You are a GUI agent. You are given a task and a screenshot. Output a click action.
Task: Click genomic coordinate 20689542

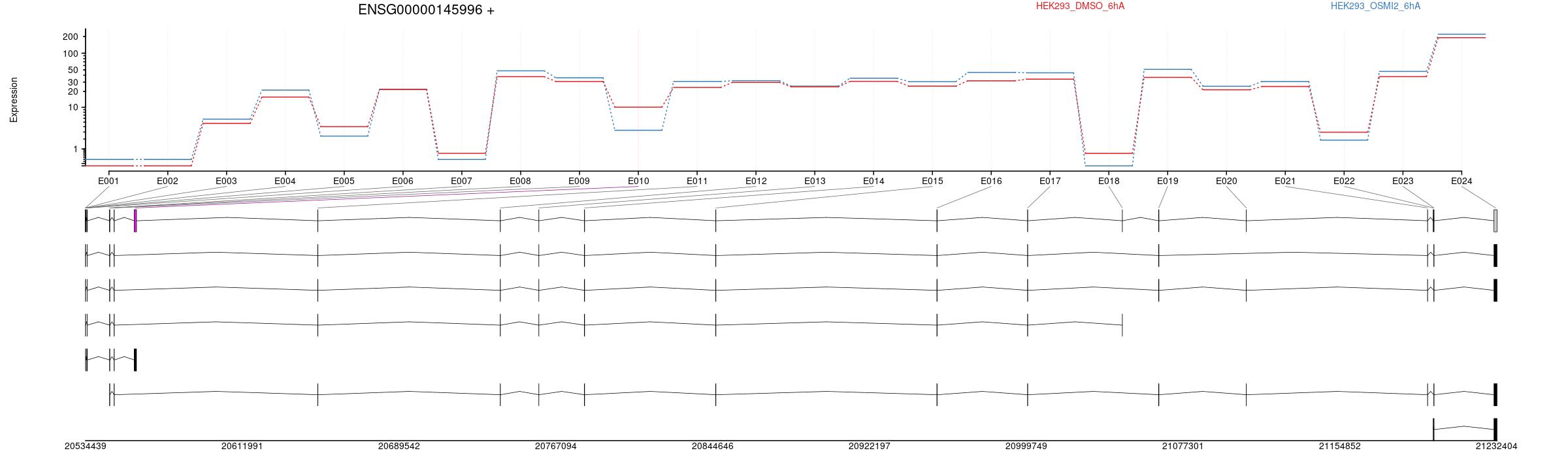point(399,447)
